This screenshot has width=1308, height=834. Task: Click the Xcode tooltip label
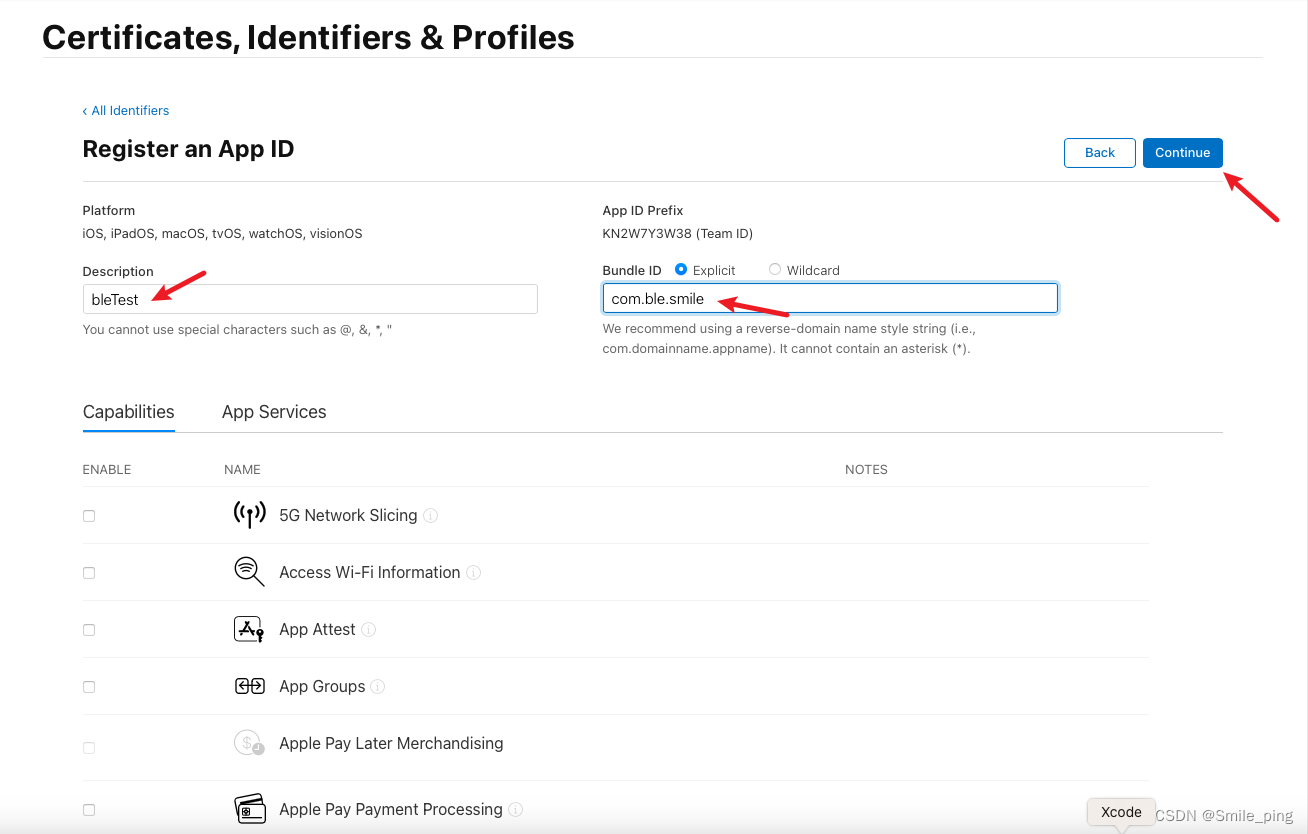[x=1121, y=812]
